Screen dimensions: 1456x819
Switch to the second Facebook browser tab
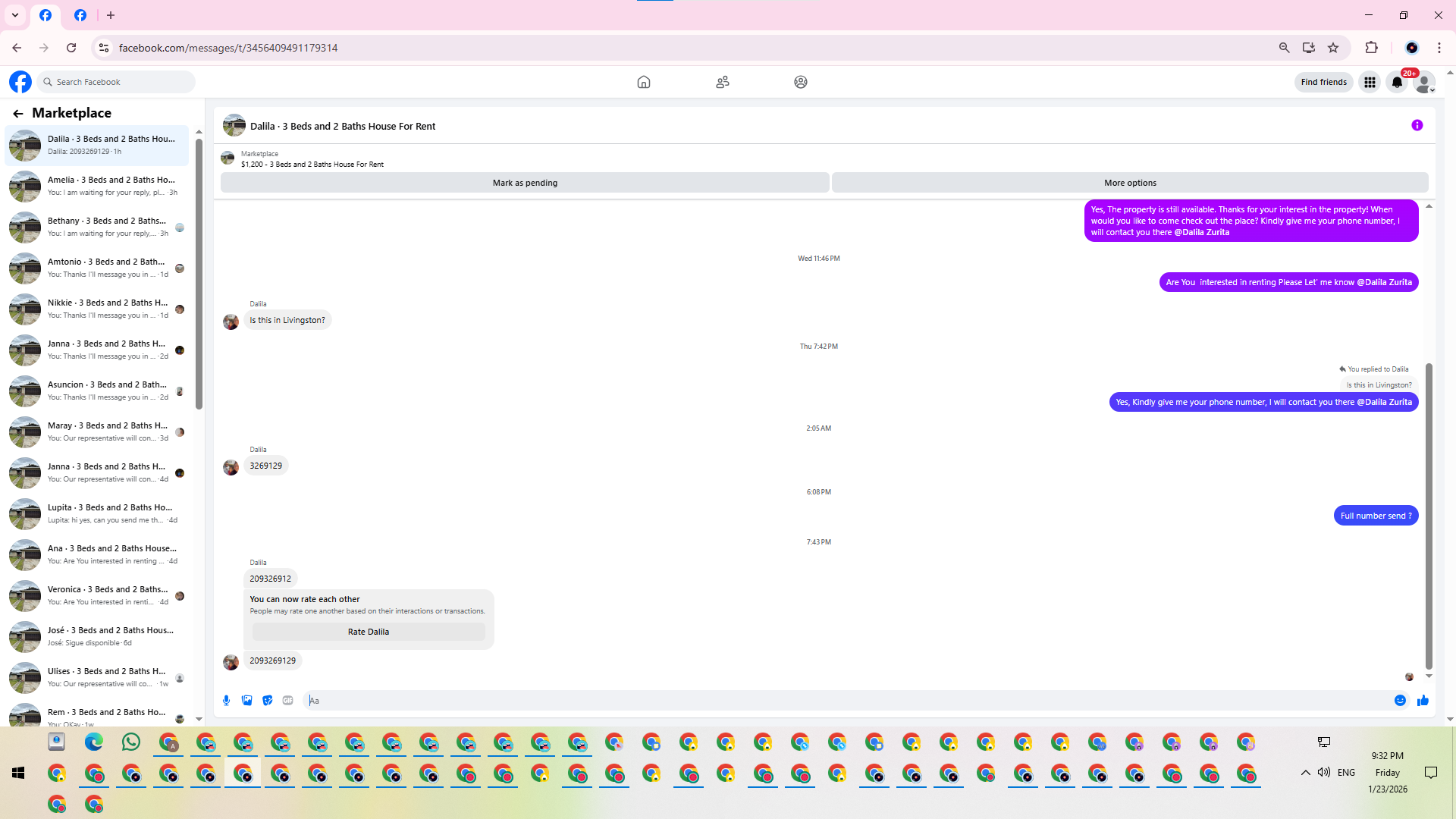[80, 15]
